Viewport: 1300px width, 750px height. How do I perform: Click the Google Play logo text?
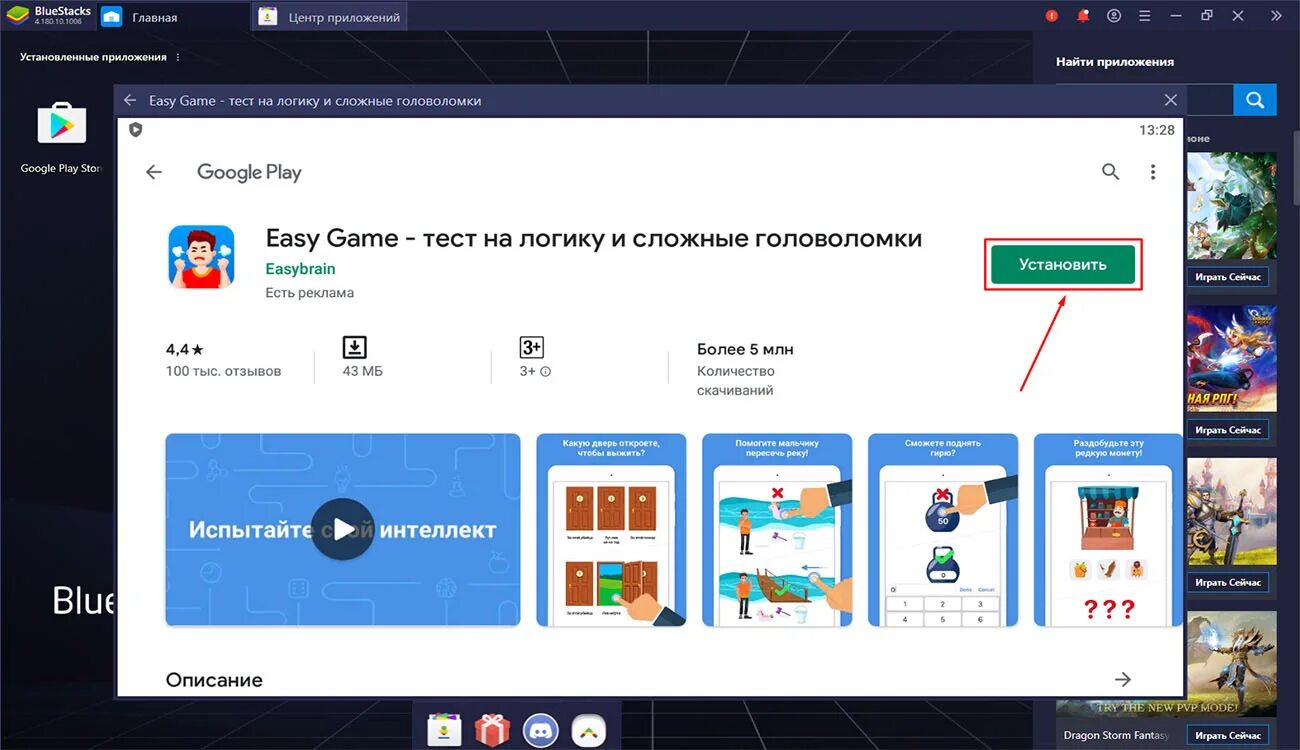pyautogui.click(x=249, y=172)
